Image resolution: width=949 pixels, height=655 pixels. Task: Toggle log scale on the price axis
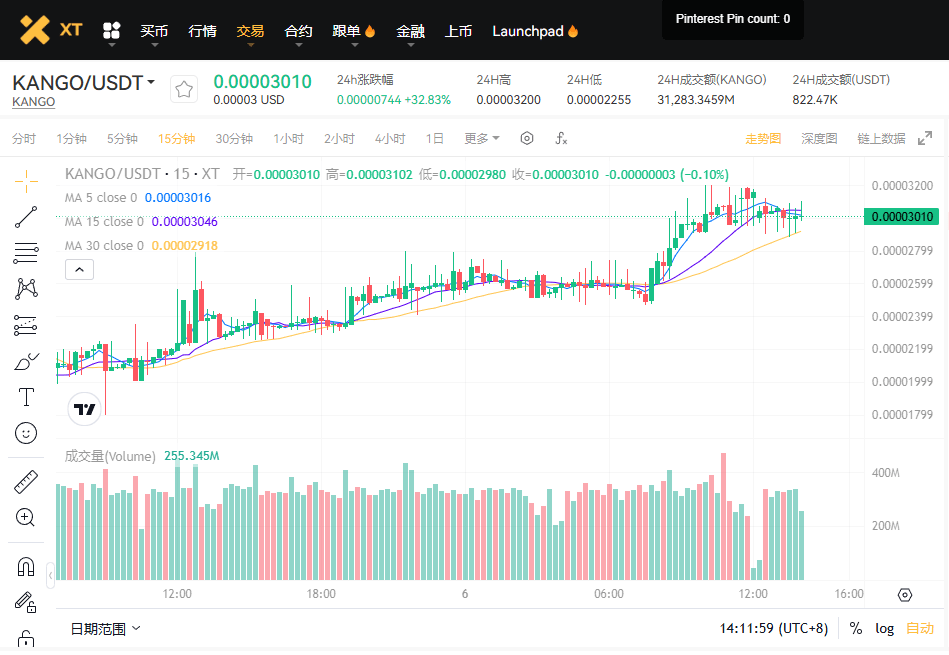coord(884,628)
